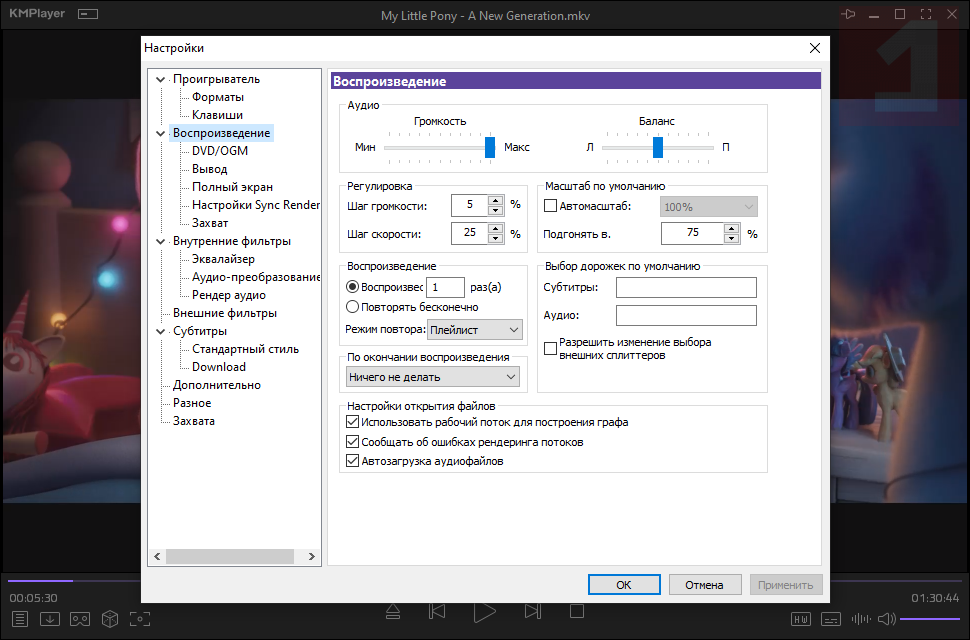This screenshot has height=640, width=970.
Task: Collapse the Проигрыватель tree node
Action: pos(161,79)
